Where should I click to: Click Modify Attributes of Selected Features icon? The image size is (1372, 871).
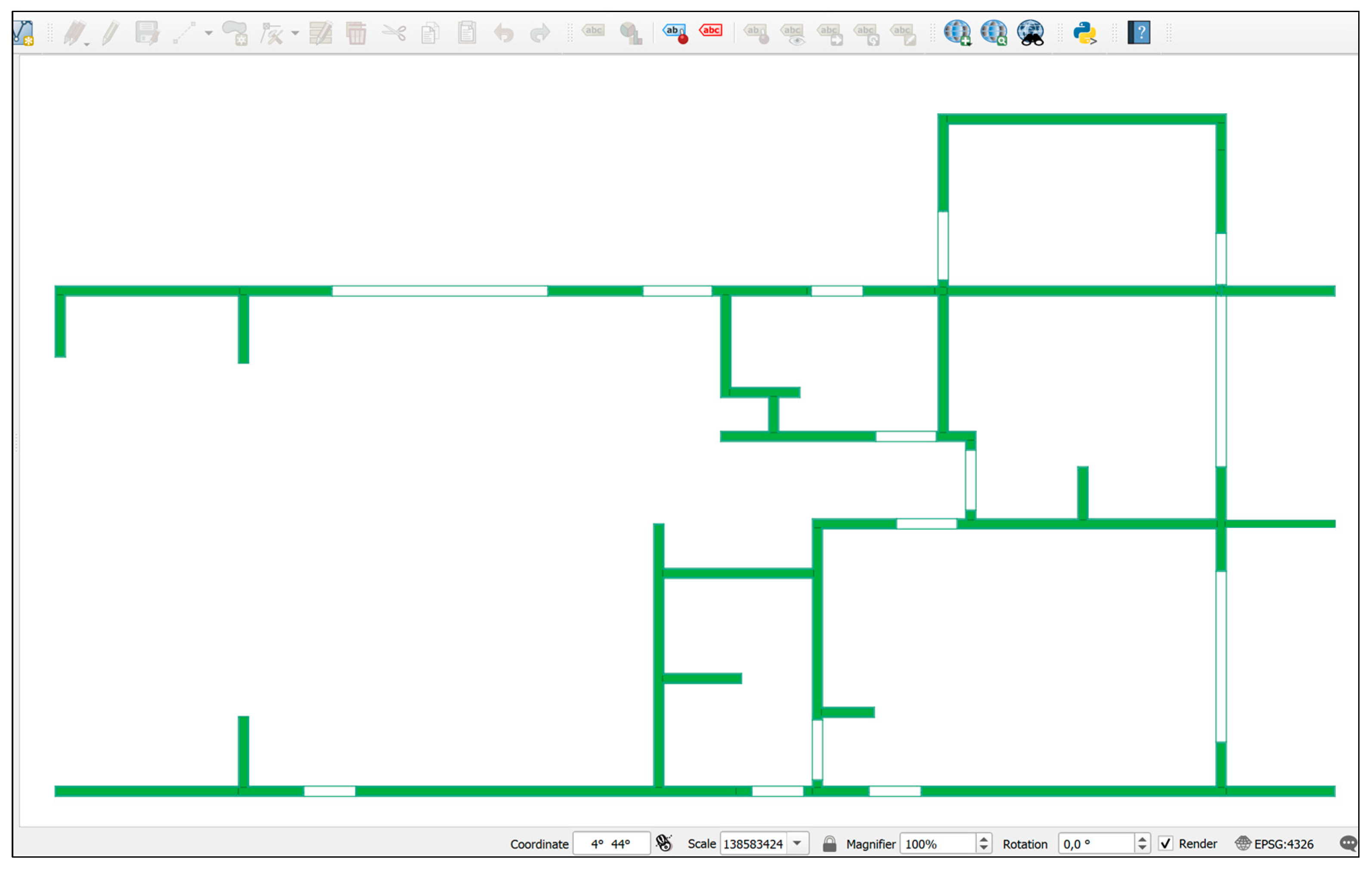[x=321, y=32]
